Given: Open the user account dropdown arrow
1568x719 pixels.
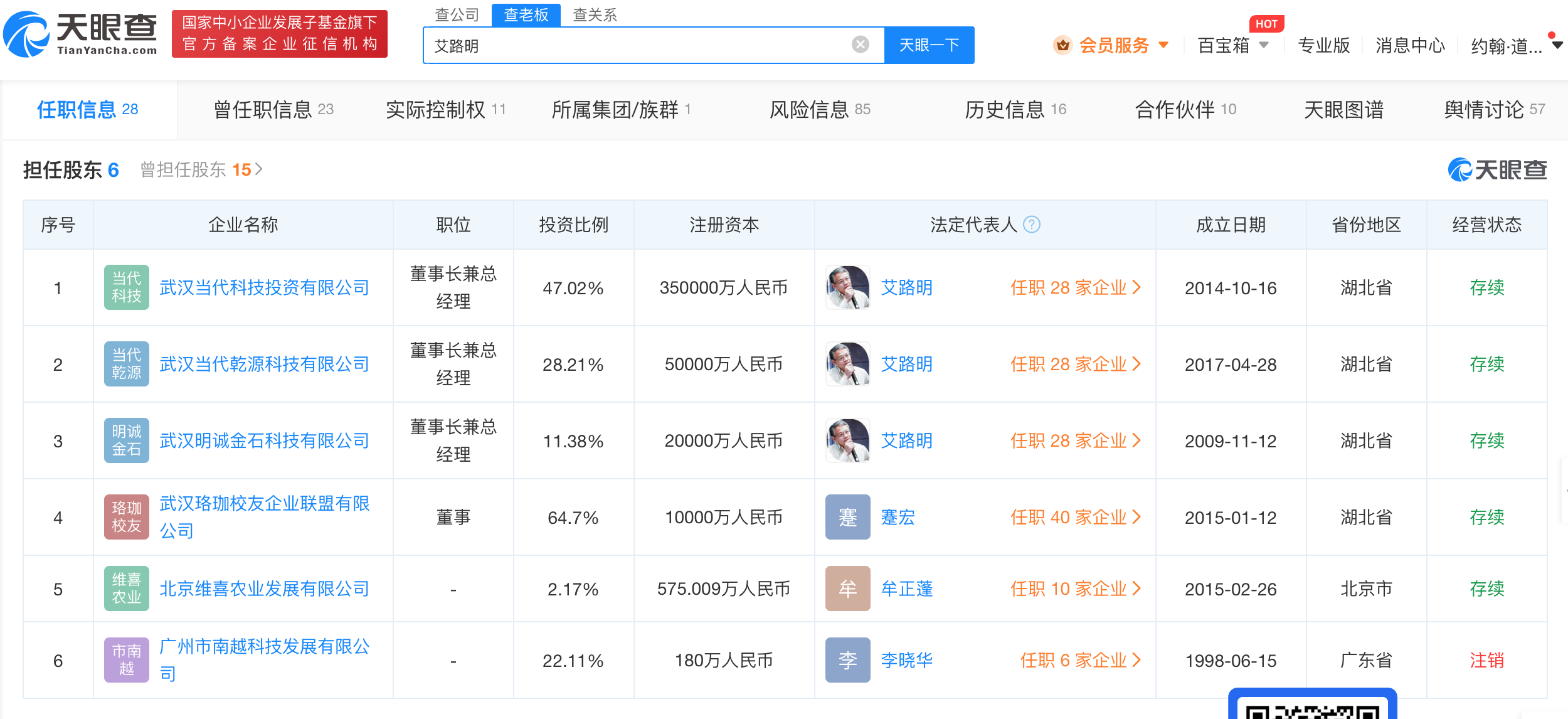Looking at the screenshot, I should (x=1557, y=45).
